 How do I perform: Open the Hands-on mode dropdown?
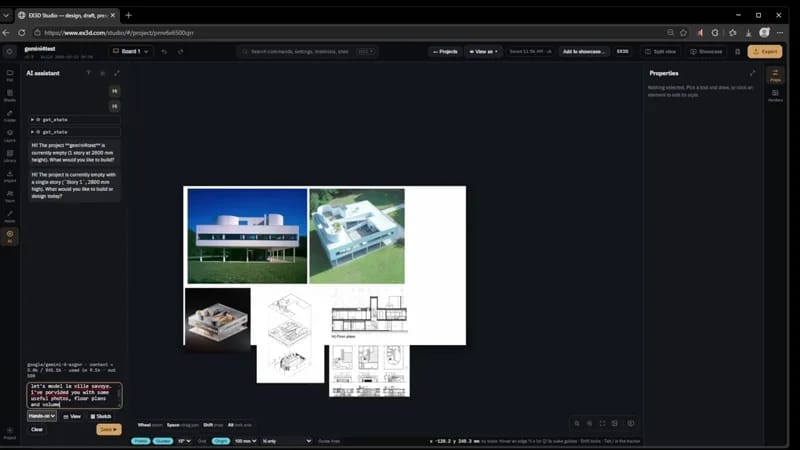point(42,416)
